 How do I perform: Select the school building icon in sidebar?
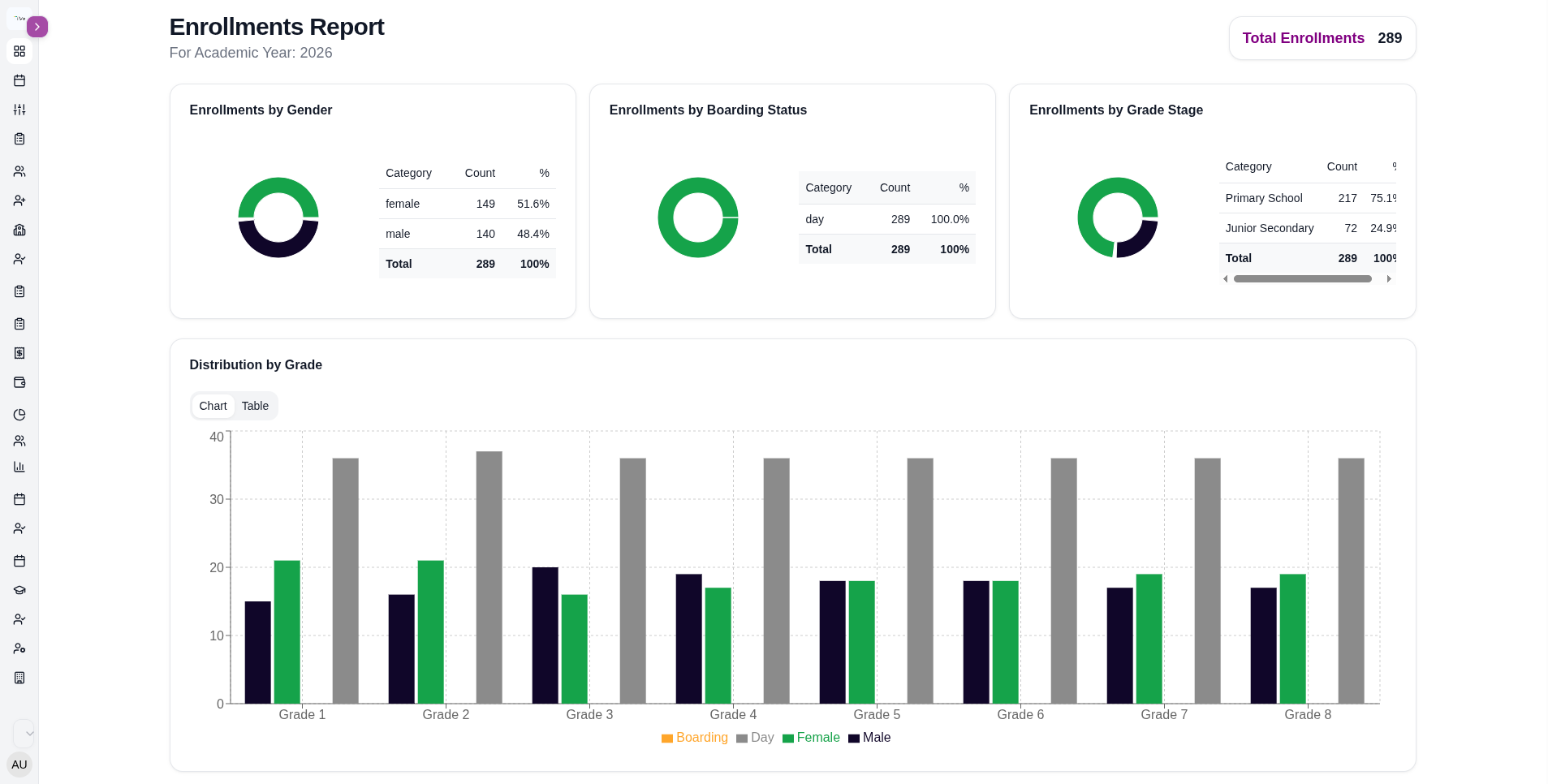click(19, 230)
